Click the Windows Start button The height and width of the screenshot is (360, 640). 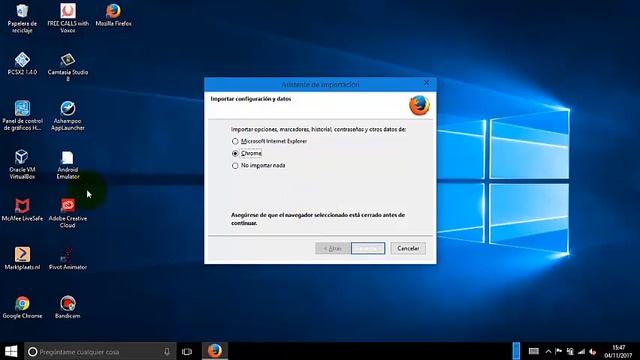(11, 351)
